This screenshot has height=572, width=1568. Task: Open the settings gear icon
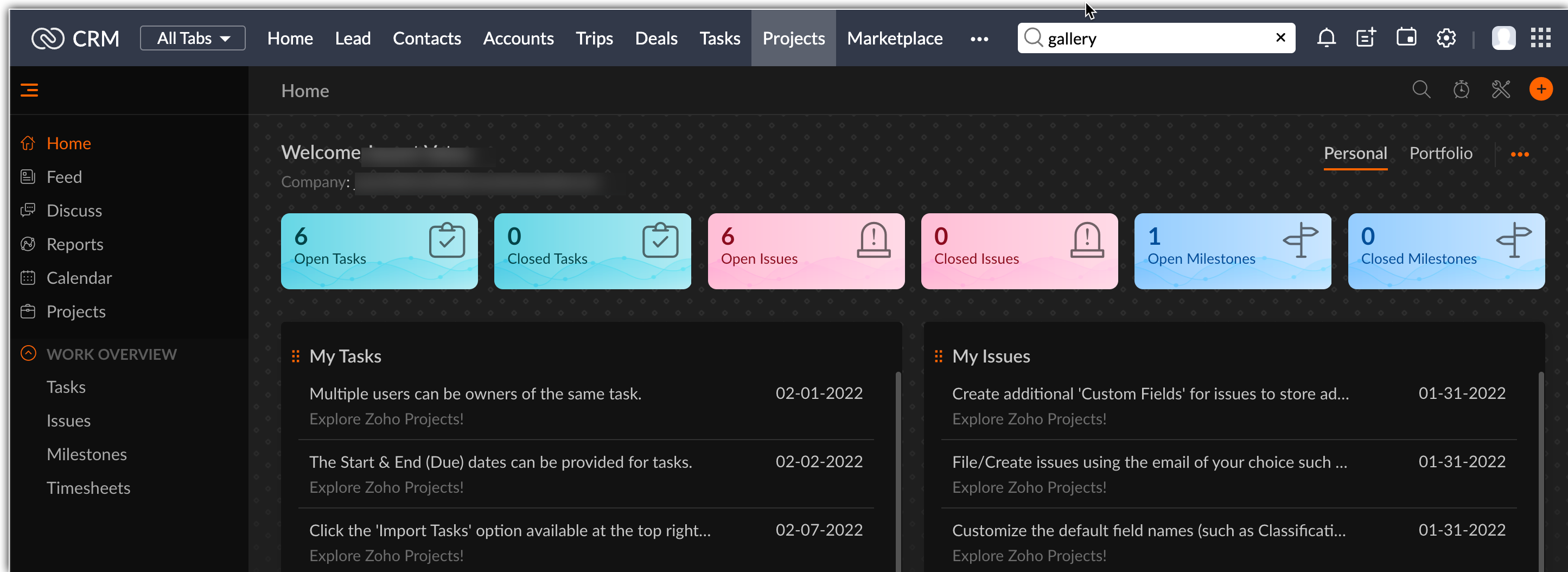(x=1445, y=39)
